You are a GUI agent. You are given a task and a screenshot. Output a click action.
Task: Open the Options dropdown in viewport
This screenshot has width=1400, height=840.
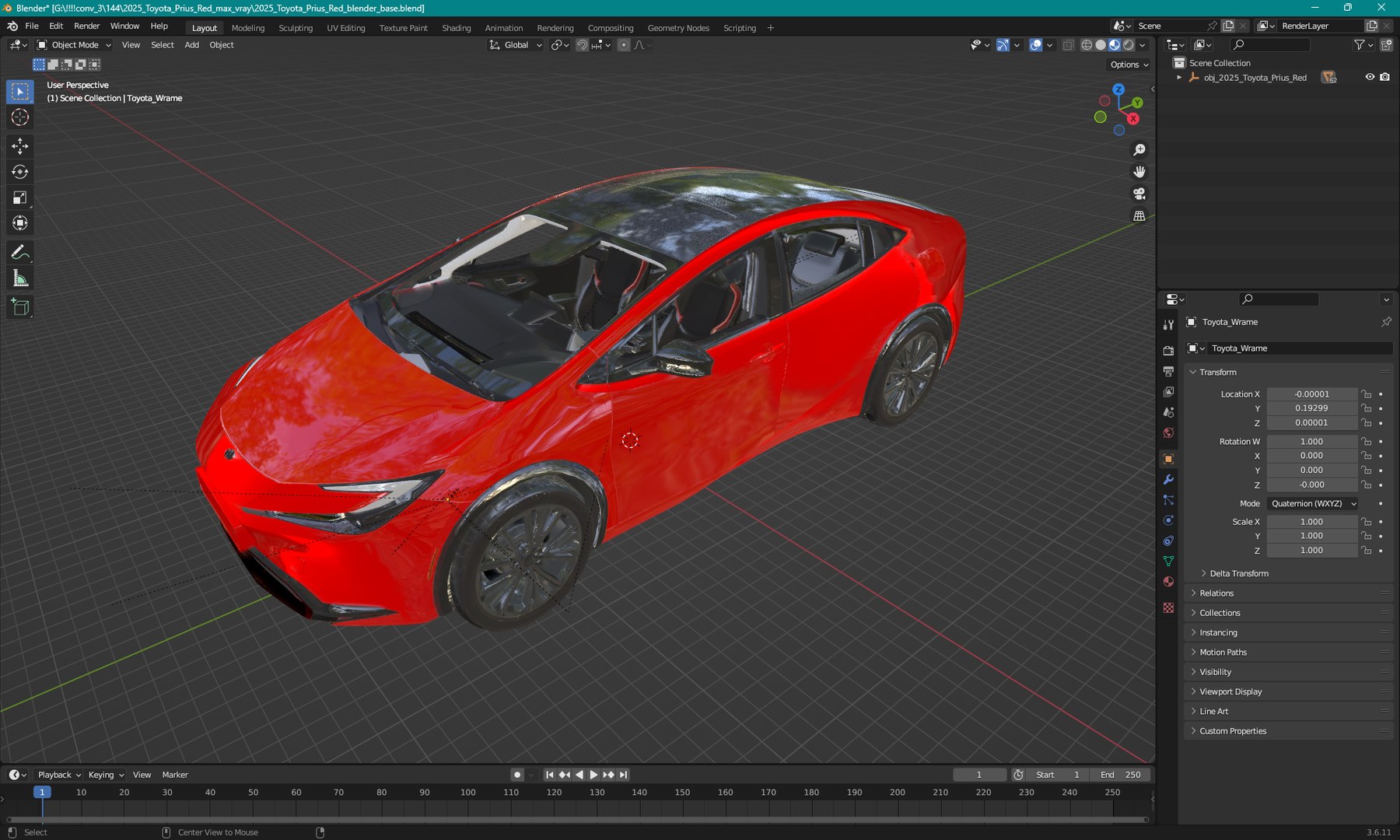(x=1129, y=65)
